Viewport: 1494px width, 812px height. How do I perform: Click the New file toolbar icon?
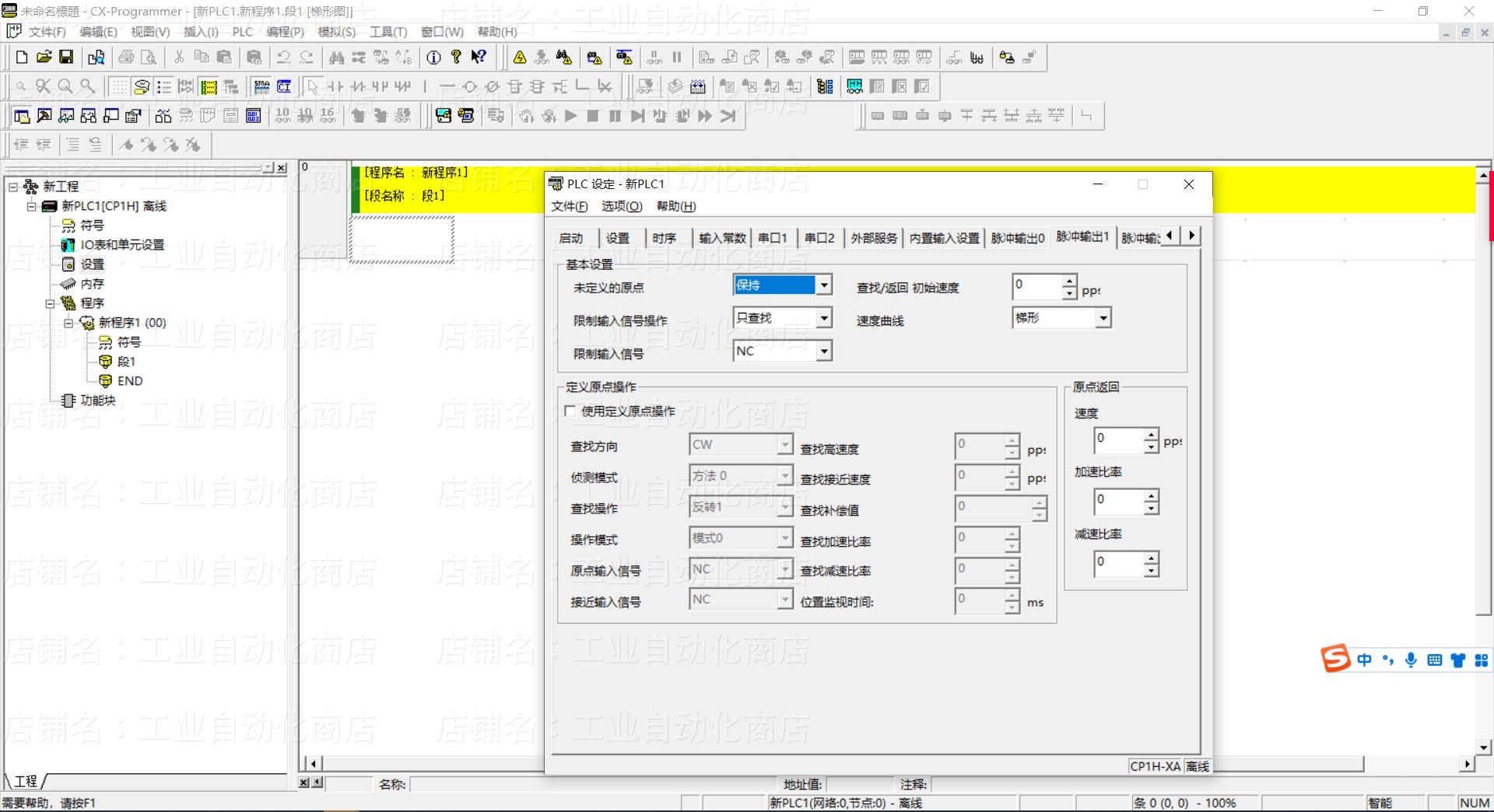tap(22, 58)
